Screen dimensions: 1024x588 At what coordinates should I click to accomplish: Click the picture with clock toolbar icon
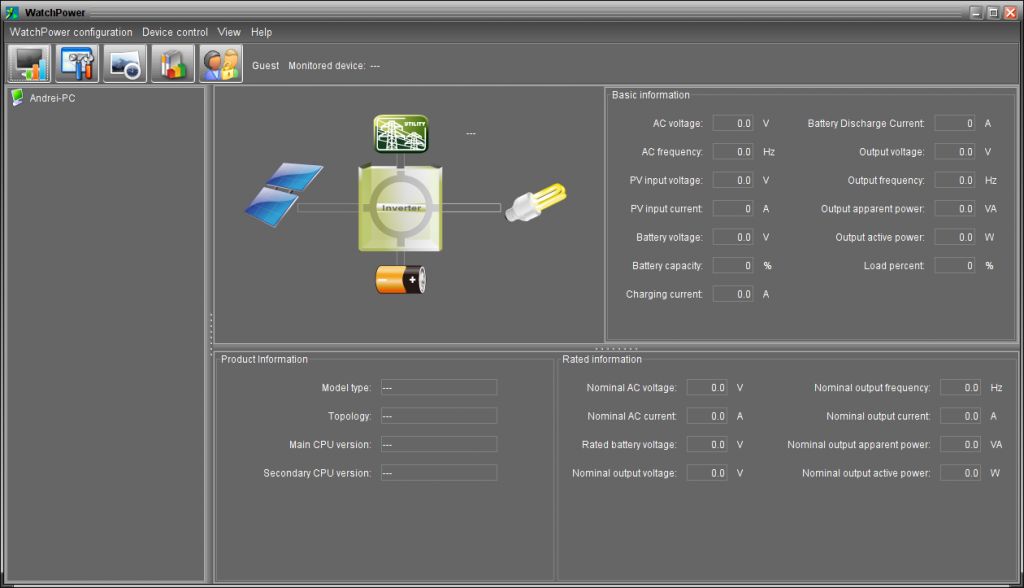point(125,64)
